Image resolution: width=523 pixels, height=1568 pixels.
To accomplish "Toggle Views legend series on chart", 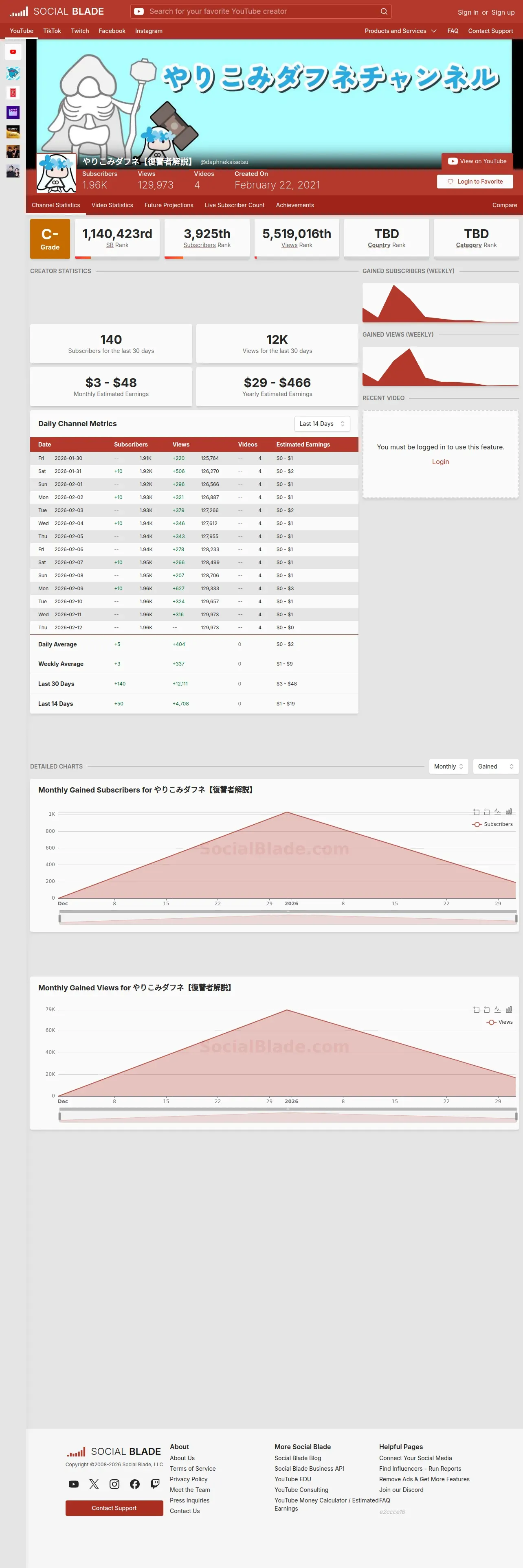I will [499, 1022].
